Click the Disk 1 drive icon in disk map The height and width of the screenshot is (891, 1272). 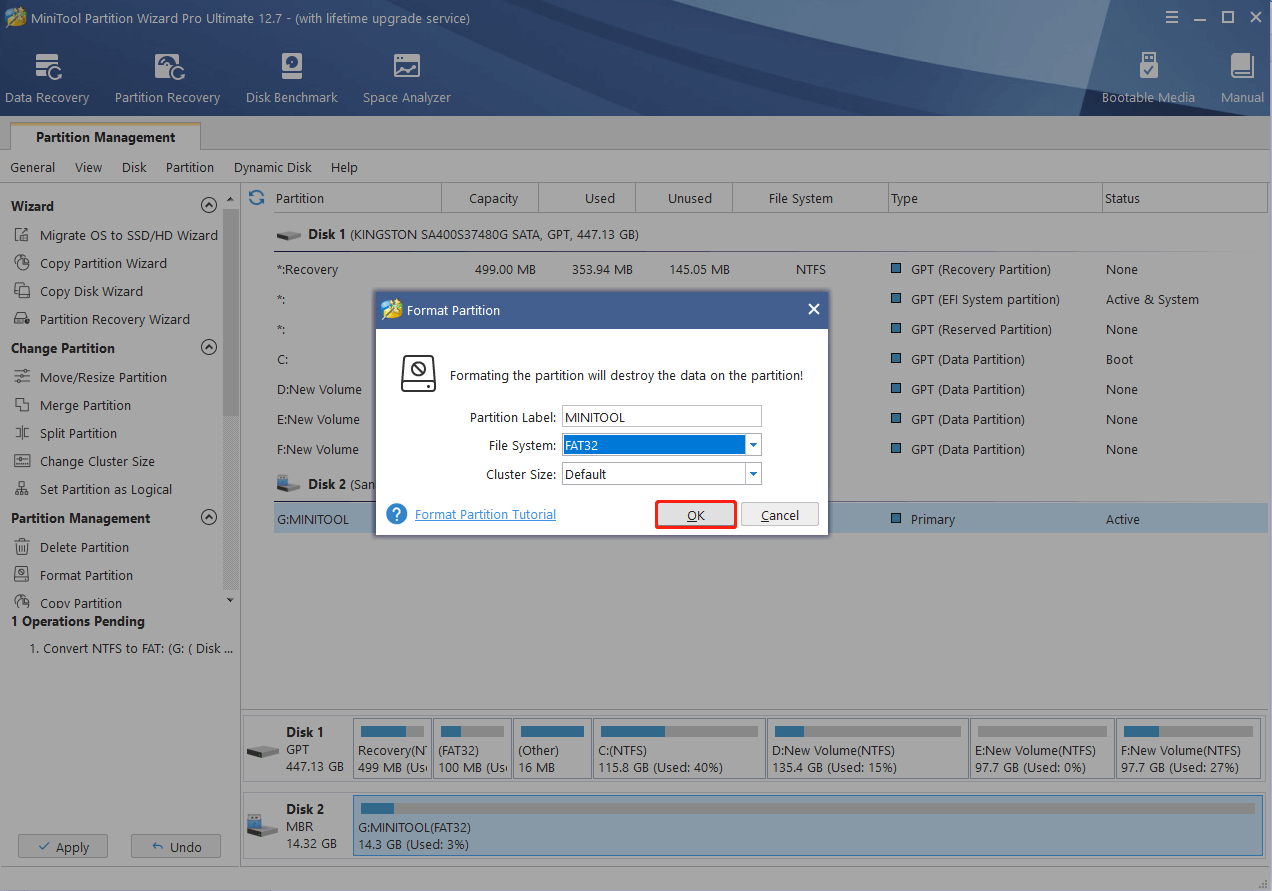[x=263, y=751]
